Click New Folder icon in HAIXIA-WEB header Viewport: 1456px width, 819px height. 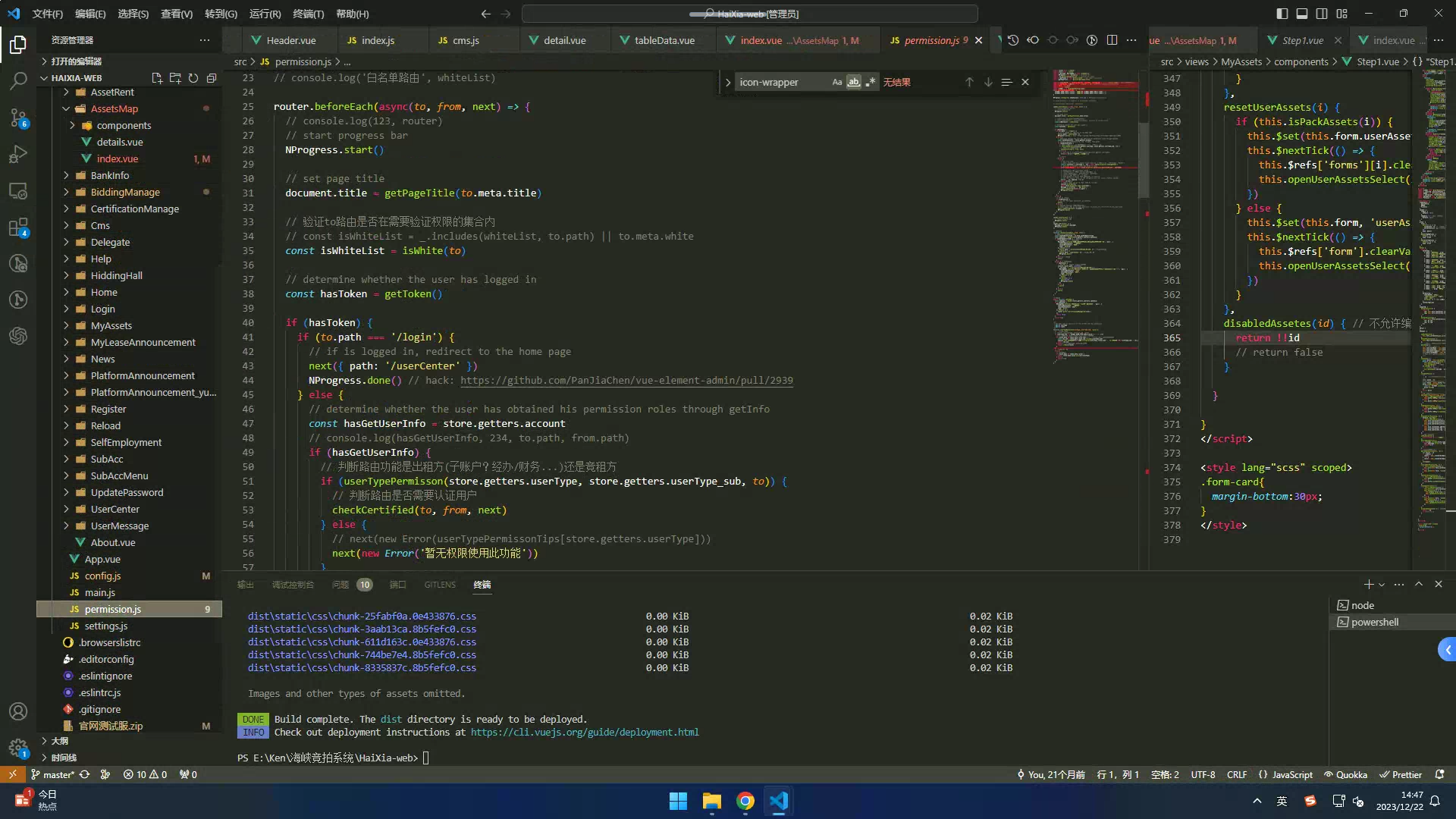pos(175,78)
